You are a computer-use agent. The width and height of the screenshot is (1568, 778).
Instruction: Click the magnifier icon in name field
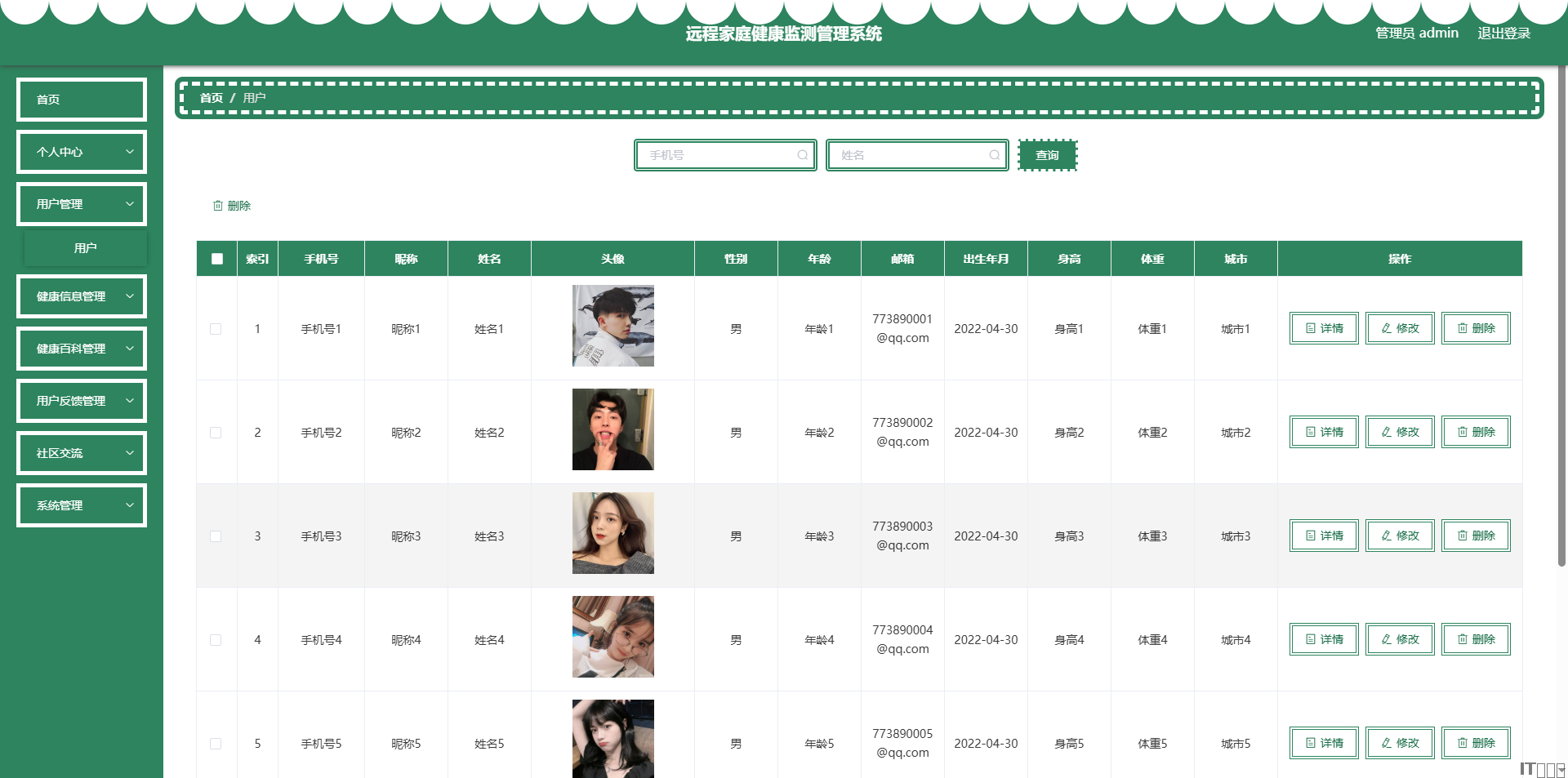(994, 155)
